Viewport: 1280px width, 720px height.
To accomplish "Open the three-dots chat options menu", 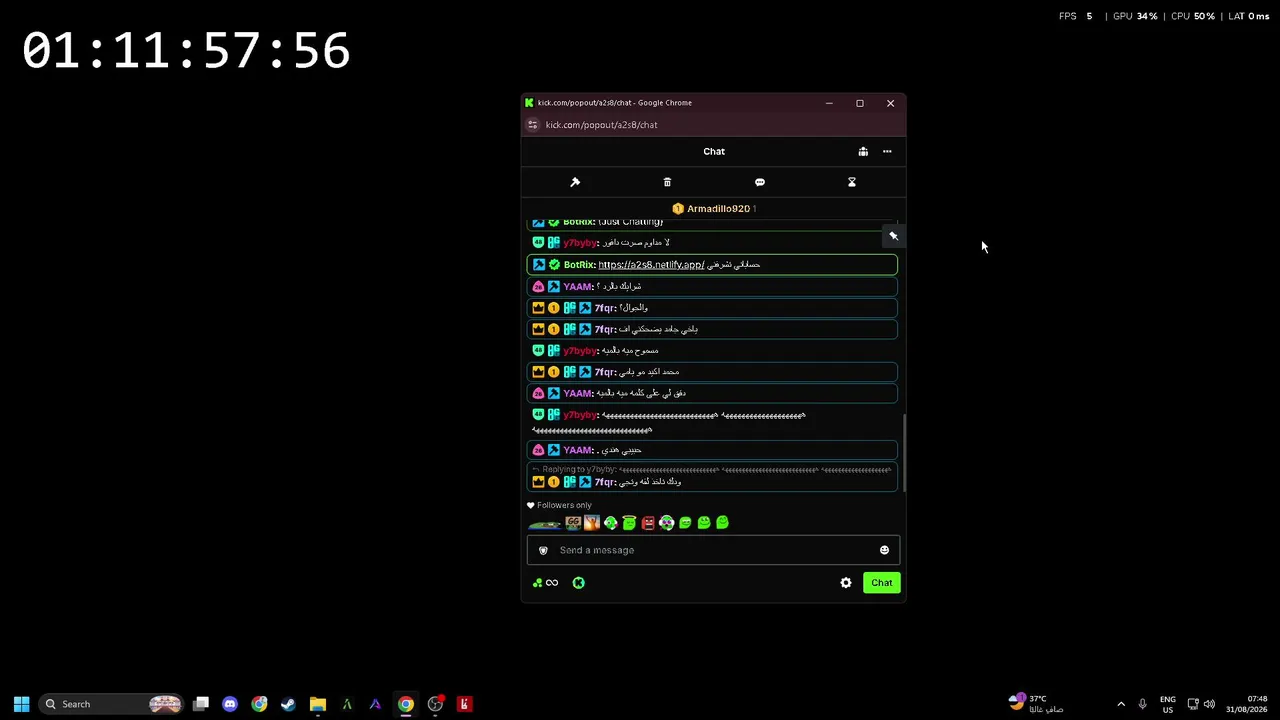I will pos(887,152).
